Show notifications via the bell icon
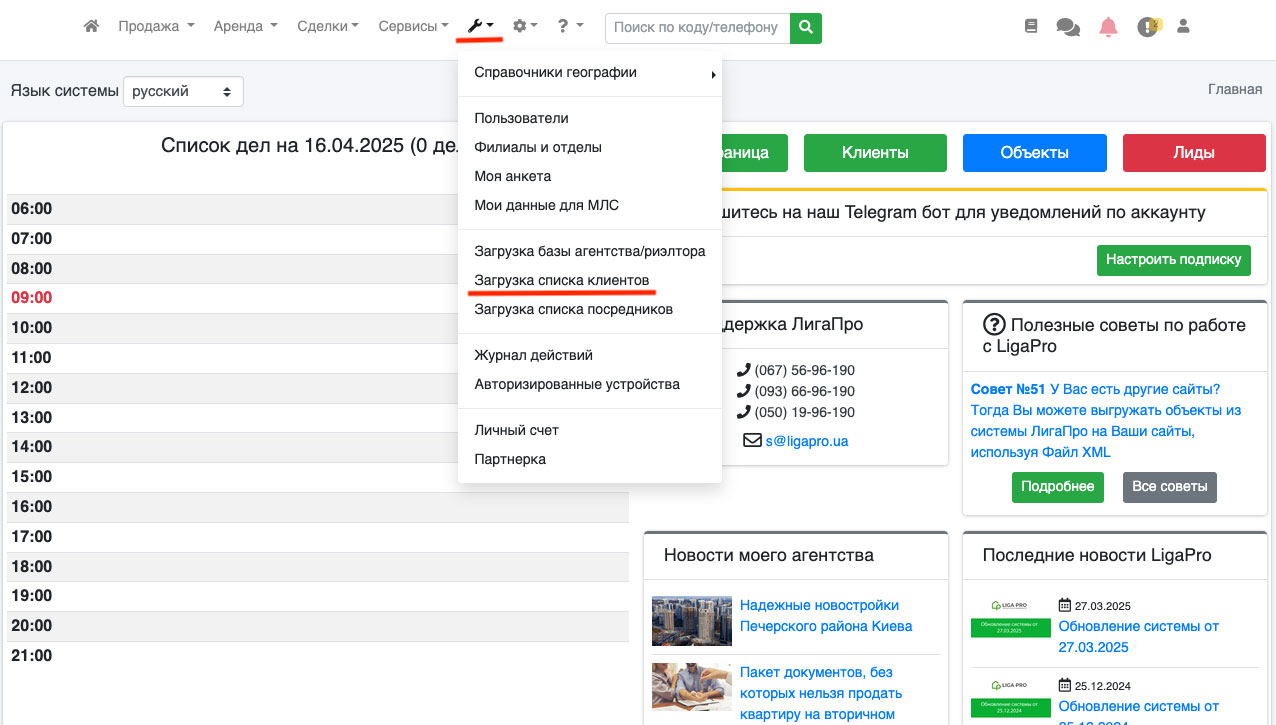This screenshot has width=1276, height=725. (1108, 28)
